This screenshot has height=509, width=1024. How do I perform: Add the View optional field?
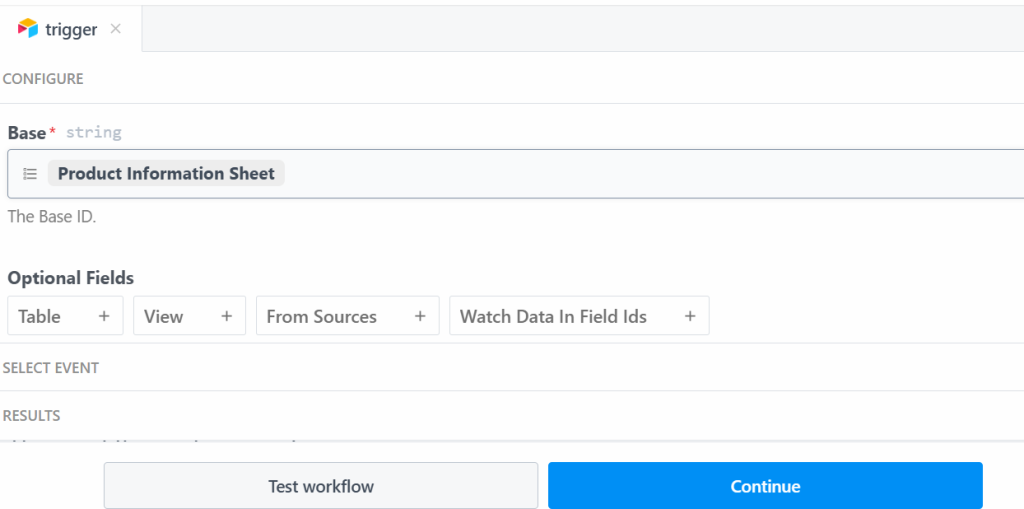pyautogui.click(x=164, y=316)
